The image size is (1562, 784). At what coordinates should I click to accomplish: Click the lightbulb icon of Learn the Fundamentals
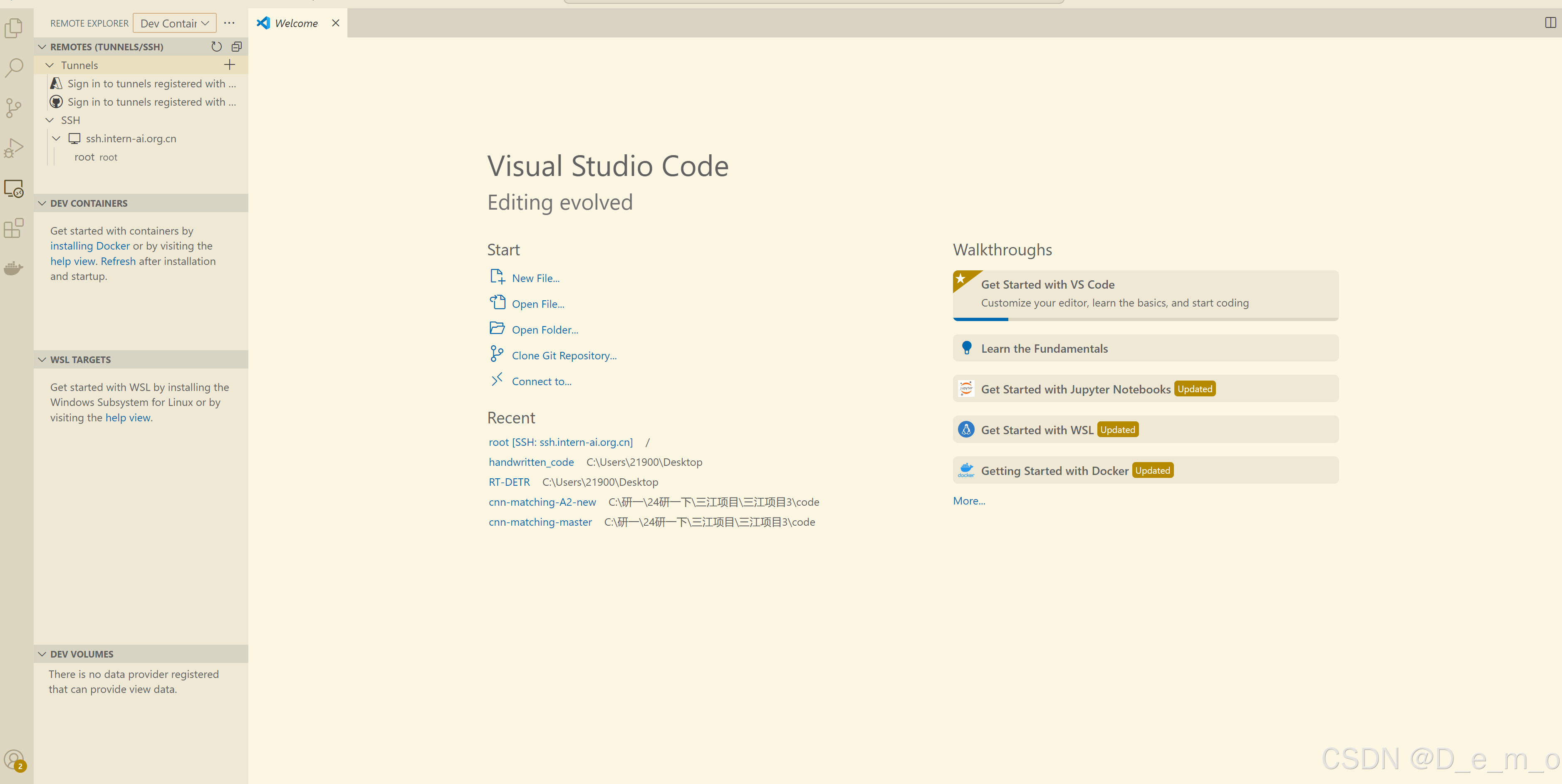point(967,348)
